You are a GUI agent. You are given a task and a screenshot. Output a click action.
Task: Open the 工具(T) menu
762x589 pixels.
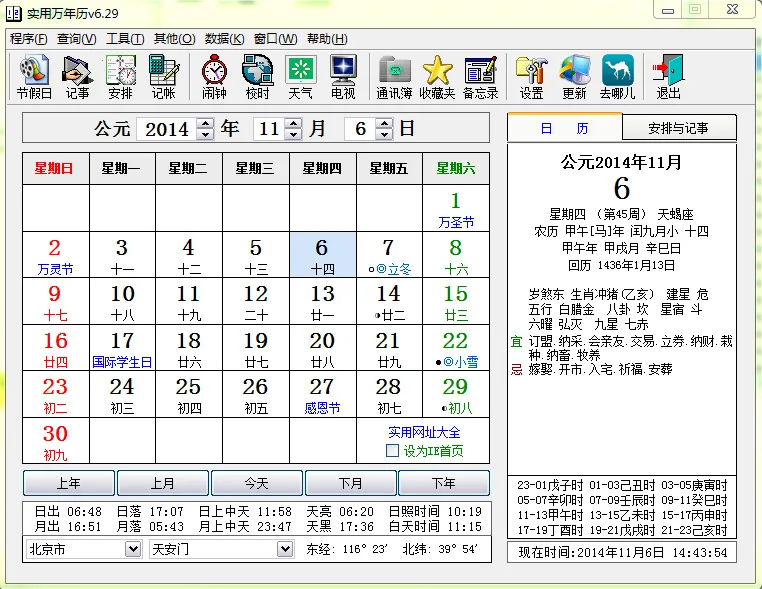click(125, 39)
